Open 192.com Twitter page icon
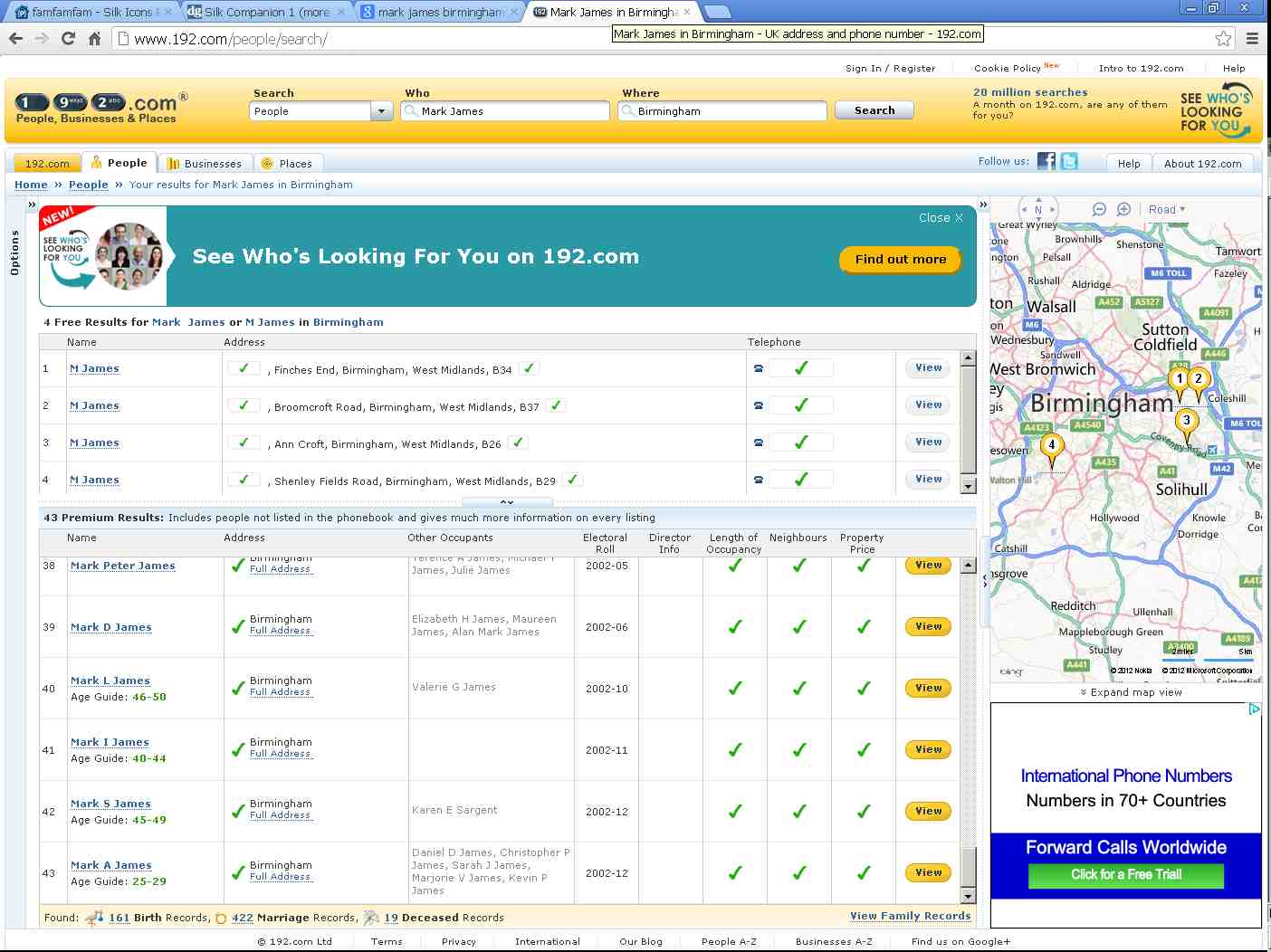 click(1069, 161)
